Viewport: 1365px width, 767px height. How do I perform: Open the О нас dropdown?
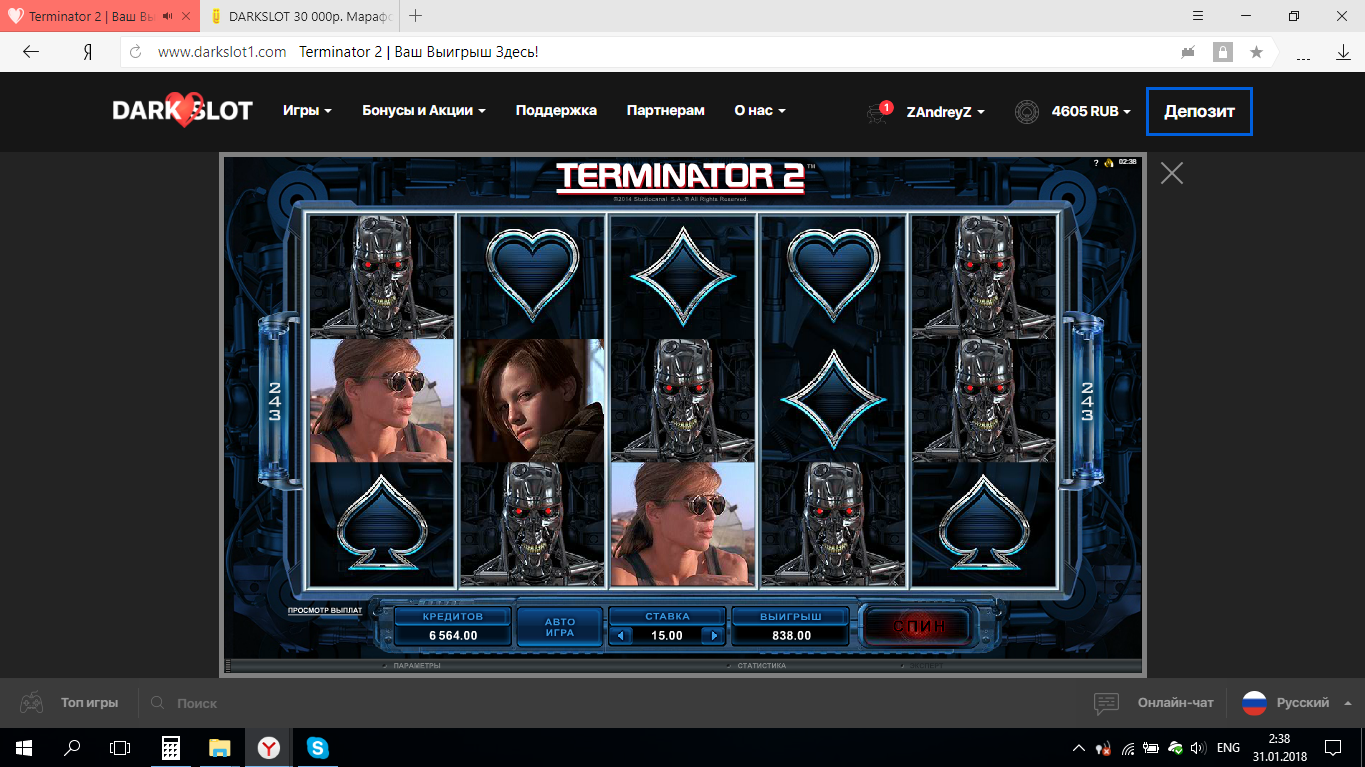(760, 110)
